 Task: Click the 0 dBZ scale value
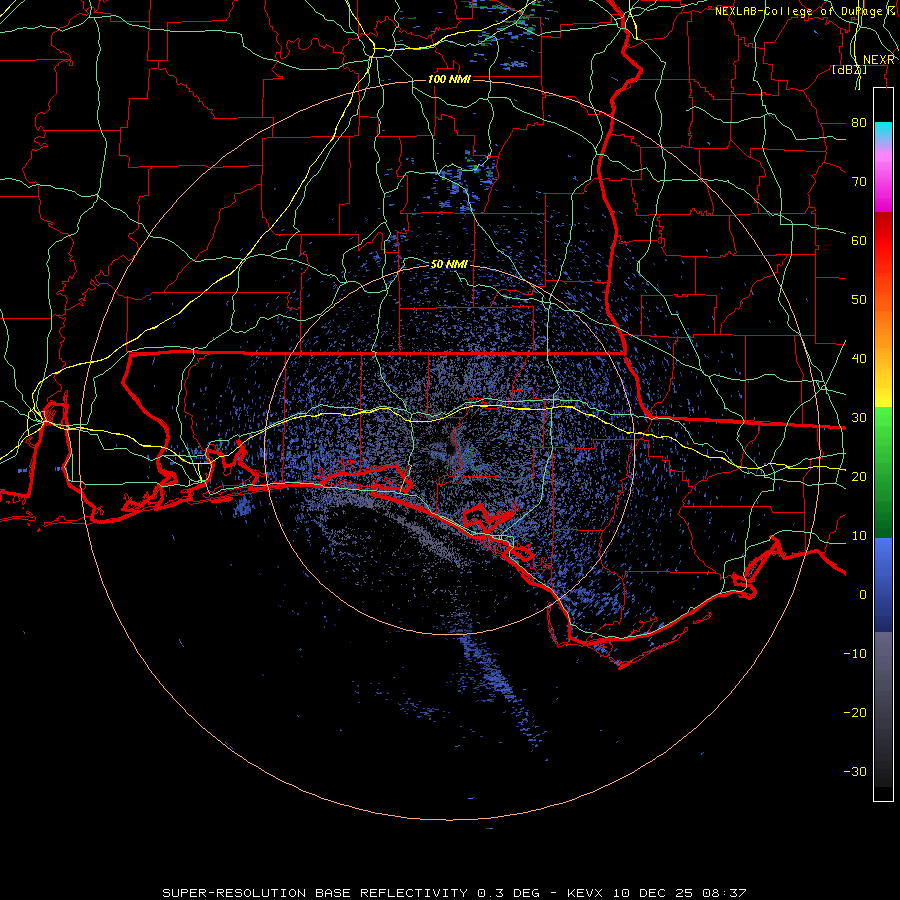pyautogui.click(x=863, y=595)
